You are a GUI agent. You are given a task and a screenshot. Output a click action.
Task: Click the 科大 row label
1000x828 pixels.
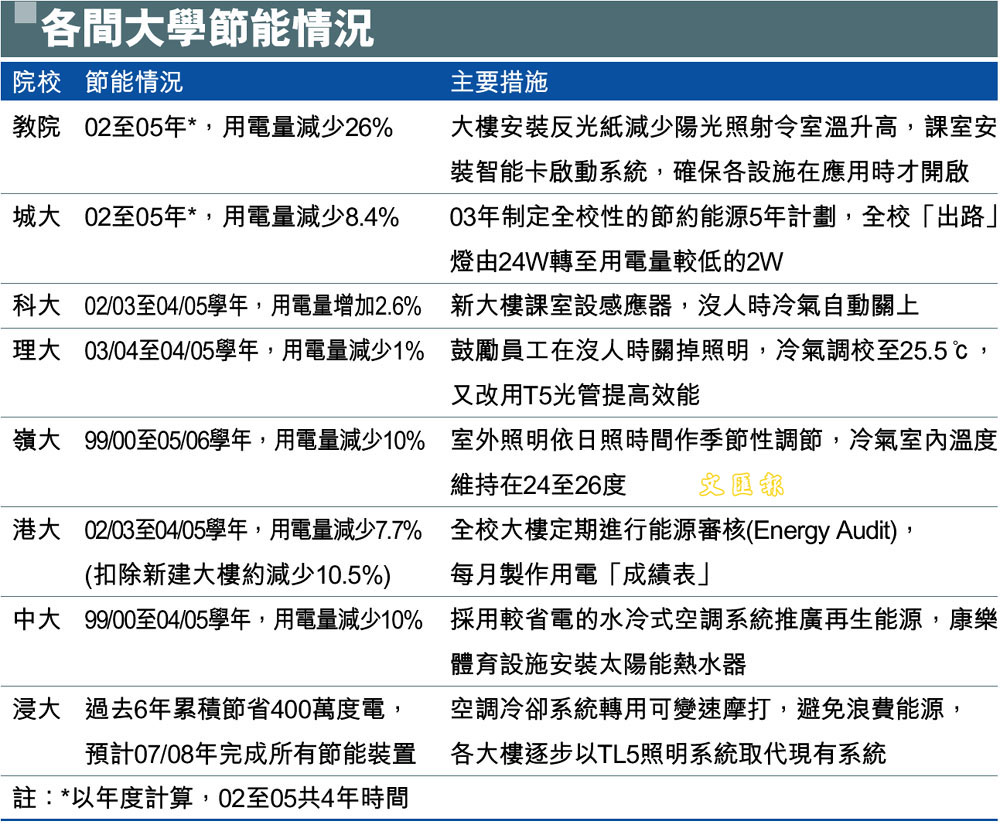click(37, 306)
